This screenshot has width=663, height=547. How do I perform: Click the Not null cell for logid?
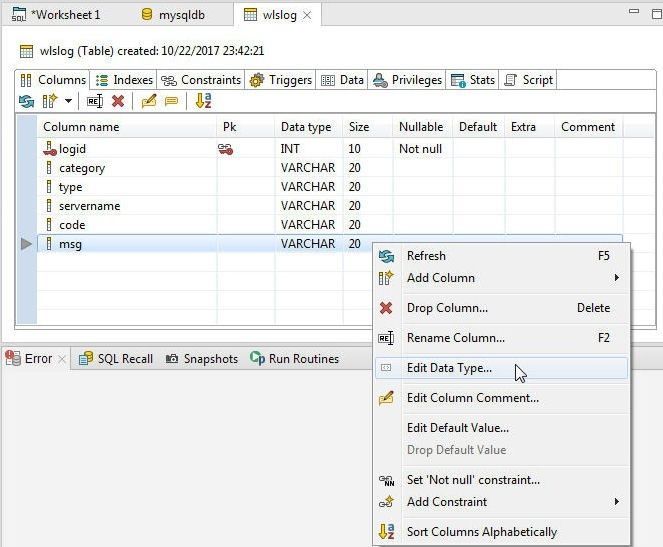(421, 149)
